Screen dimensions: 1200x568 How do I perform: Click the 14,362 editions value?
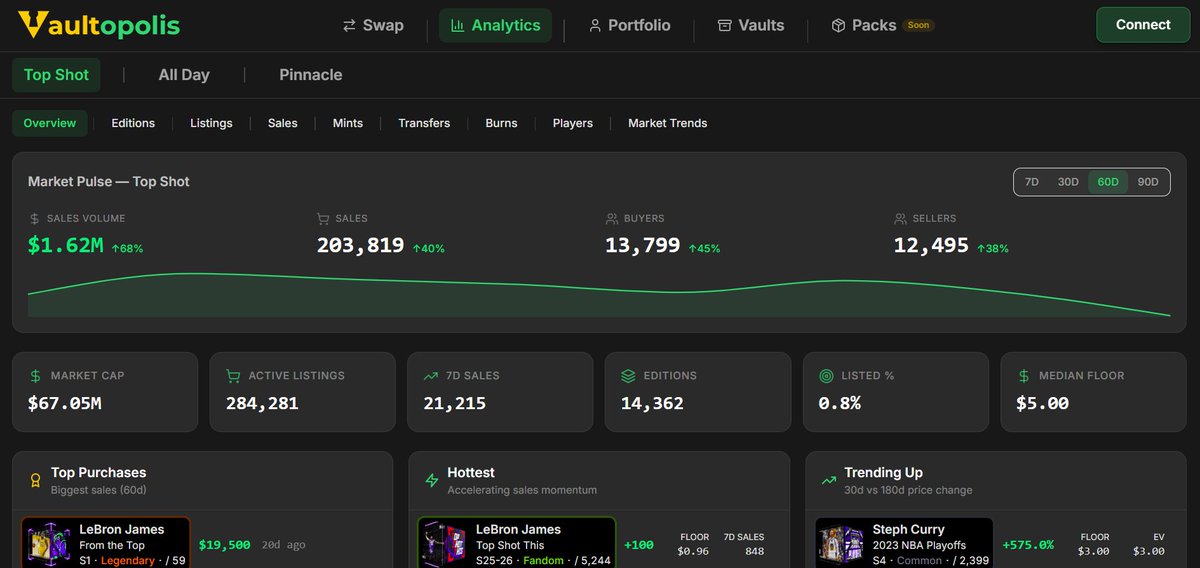(652, 403)
